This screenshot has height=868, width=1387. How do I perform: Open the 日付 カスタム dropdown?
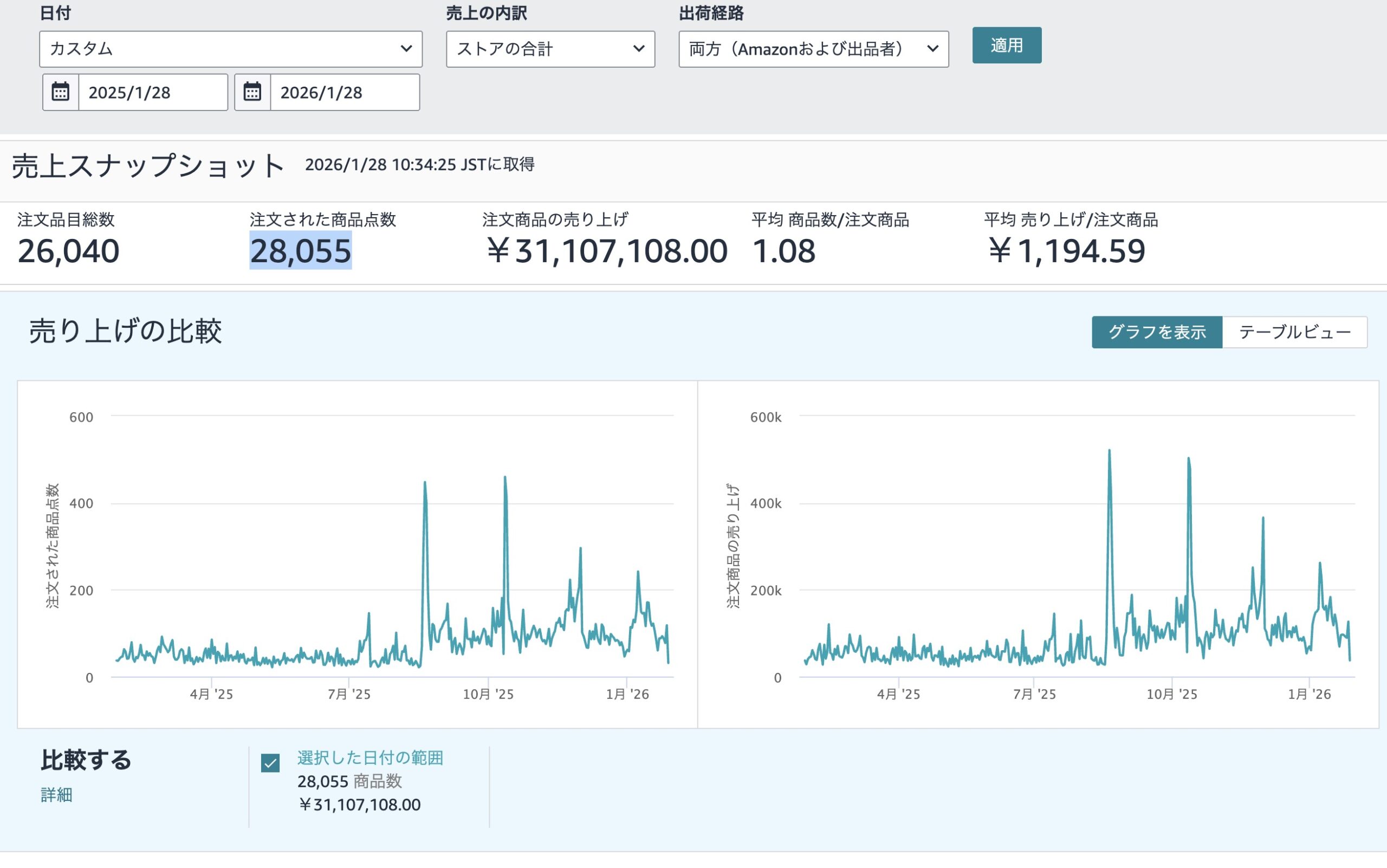(x=230, y=49)
